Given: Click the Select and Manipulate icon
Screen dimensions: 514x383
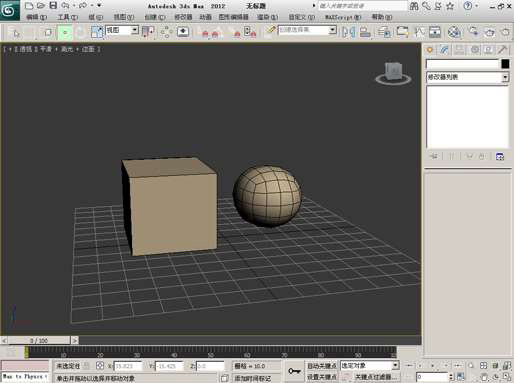Looking at the screenshot, I should pos(166,32).
